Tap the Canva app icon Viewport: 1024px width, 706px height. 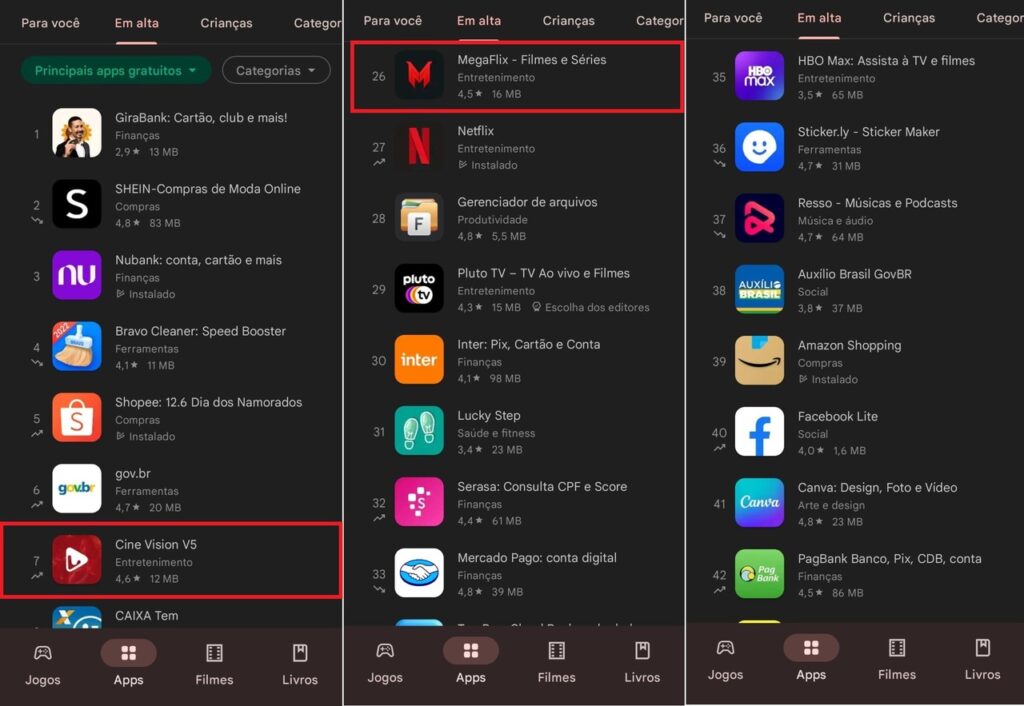pos(759,503)
